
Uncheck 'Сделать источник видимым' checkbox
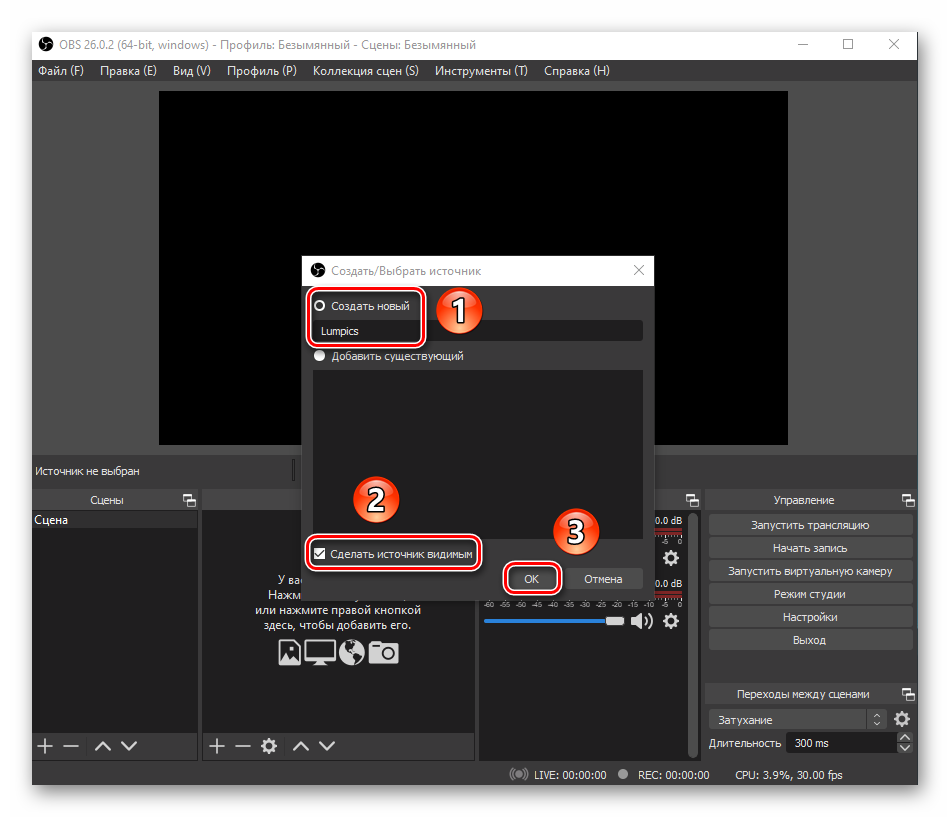[x=320, y=553]
